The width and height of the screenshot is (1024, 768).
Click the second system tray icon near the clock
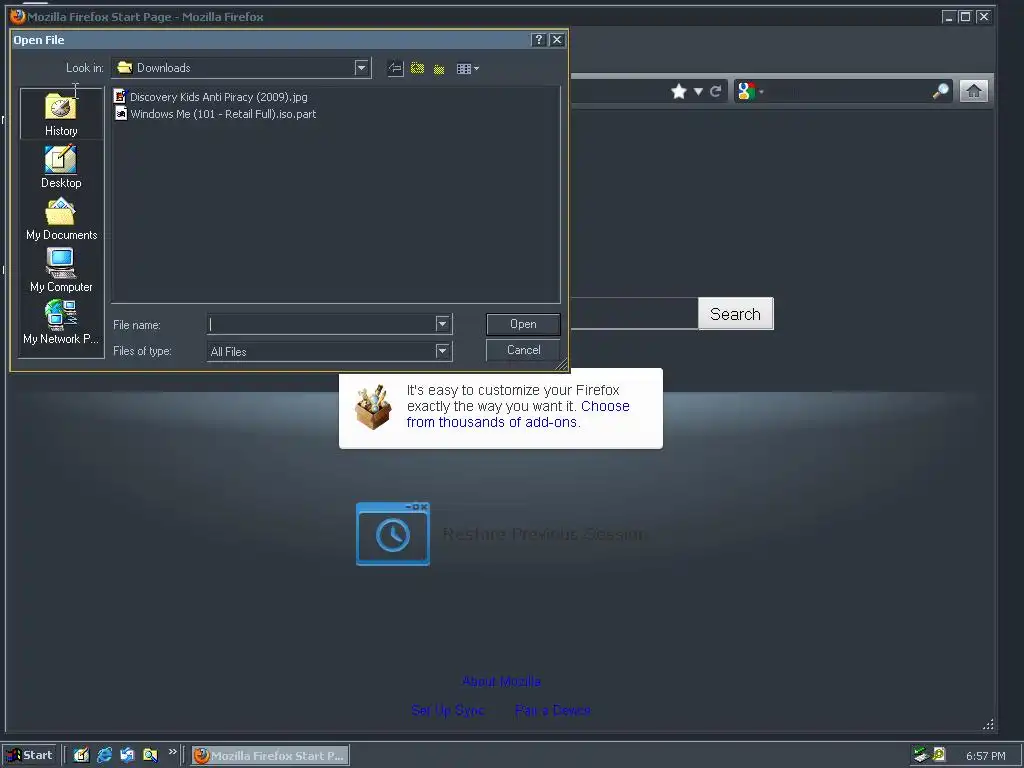(939, 755)
